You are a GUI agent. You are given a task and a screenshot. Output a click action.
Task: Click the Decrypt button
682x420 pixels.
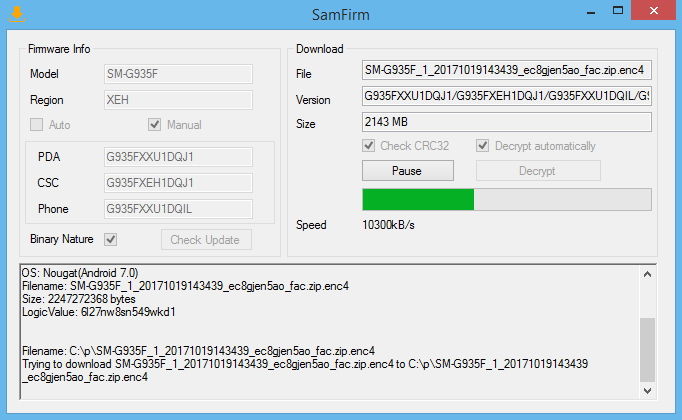(538, 170)
